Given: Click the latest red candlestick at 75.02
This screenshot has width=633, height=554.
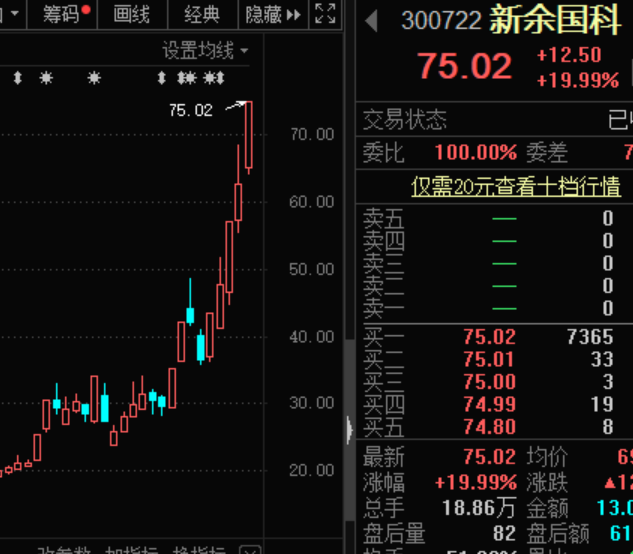Looking at the screenshot, I should (x=249, y=135).
